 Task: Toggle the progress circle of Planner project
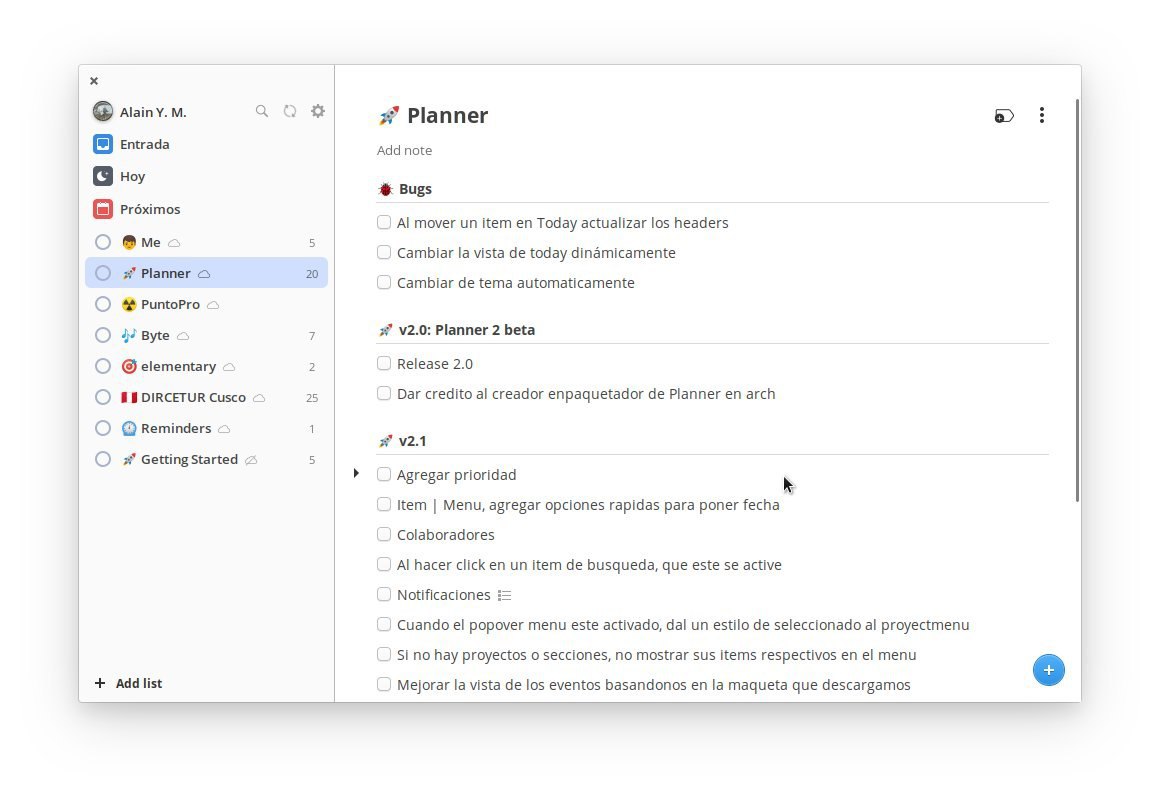pyautogui.click(x=103, y=273)
